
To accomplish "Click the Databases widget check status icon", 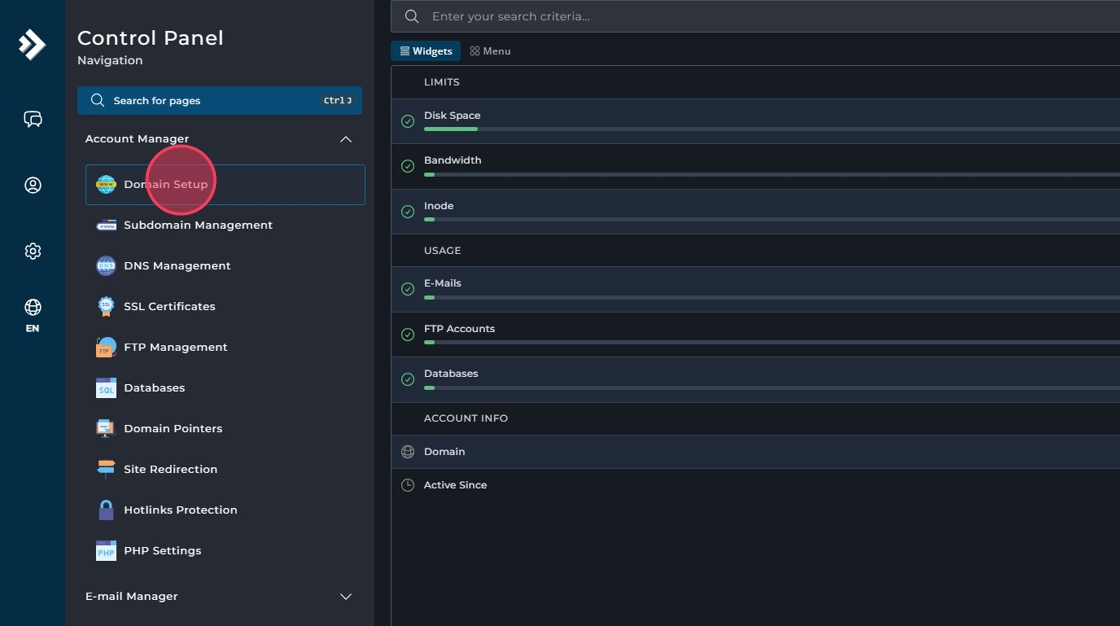I will 408,379.
